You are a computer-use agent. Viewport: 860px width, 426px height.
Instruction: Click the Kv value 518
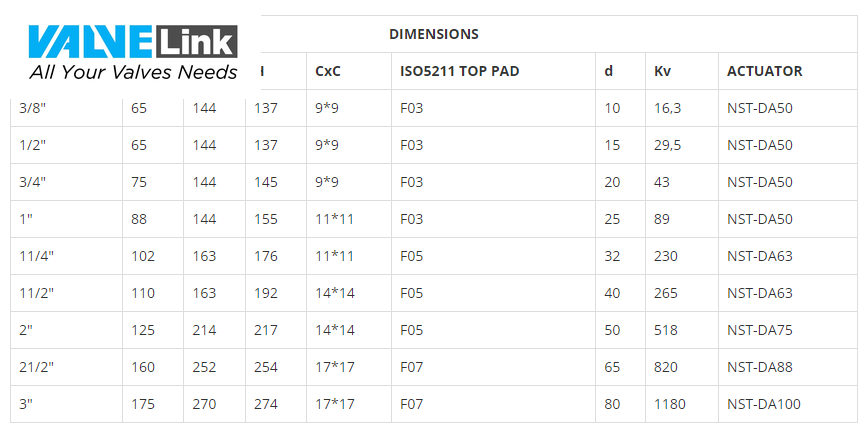(x=666, y=330)
